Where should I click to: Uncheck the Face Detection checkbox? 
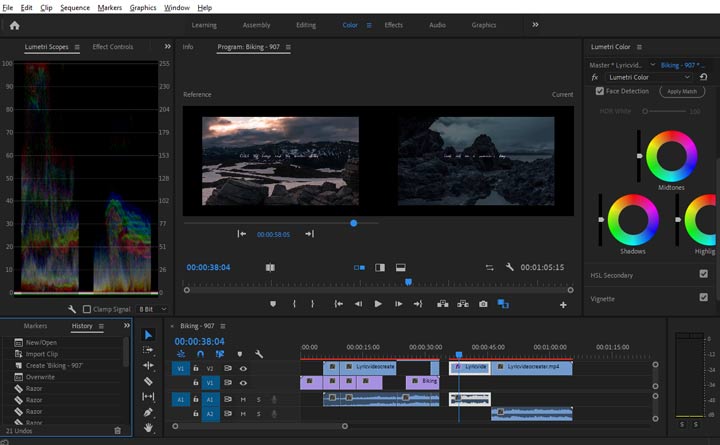(599, 91)
